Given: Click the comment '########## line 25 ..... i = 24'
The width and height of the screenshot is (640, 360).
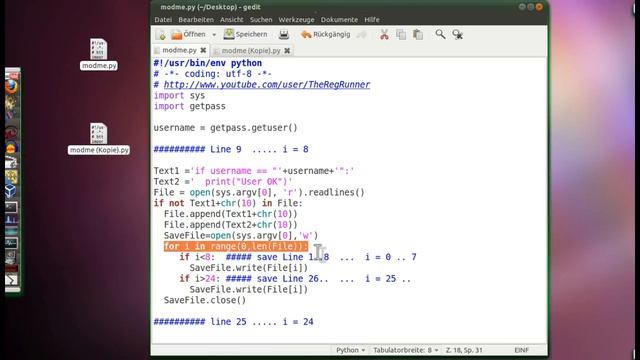Looking at the screenshot, I should (x=233, y=322).
